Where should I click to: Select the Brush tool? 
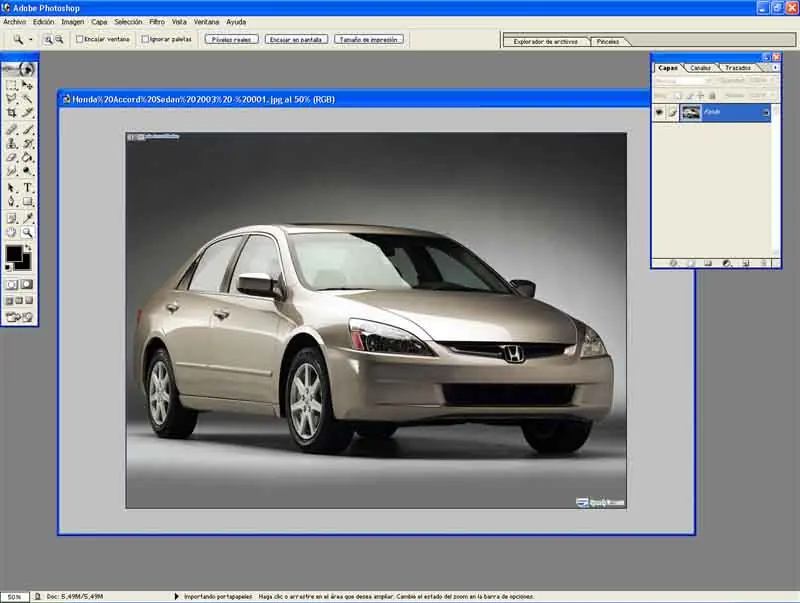pos(28,130)
